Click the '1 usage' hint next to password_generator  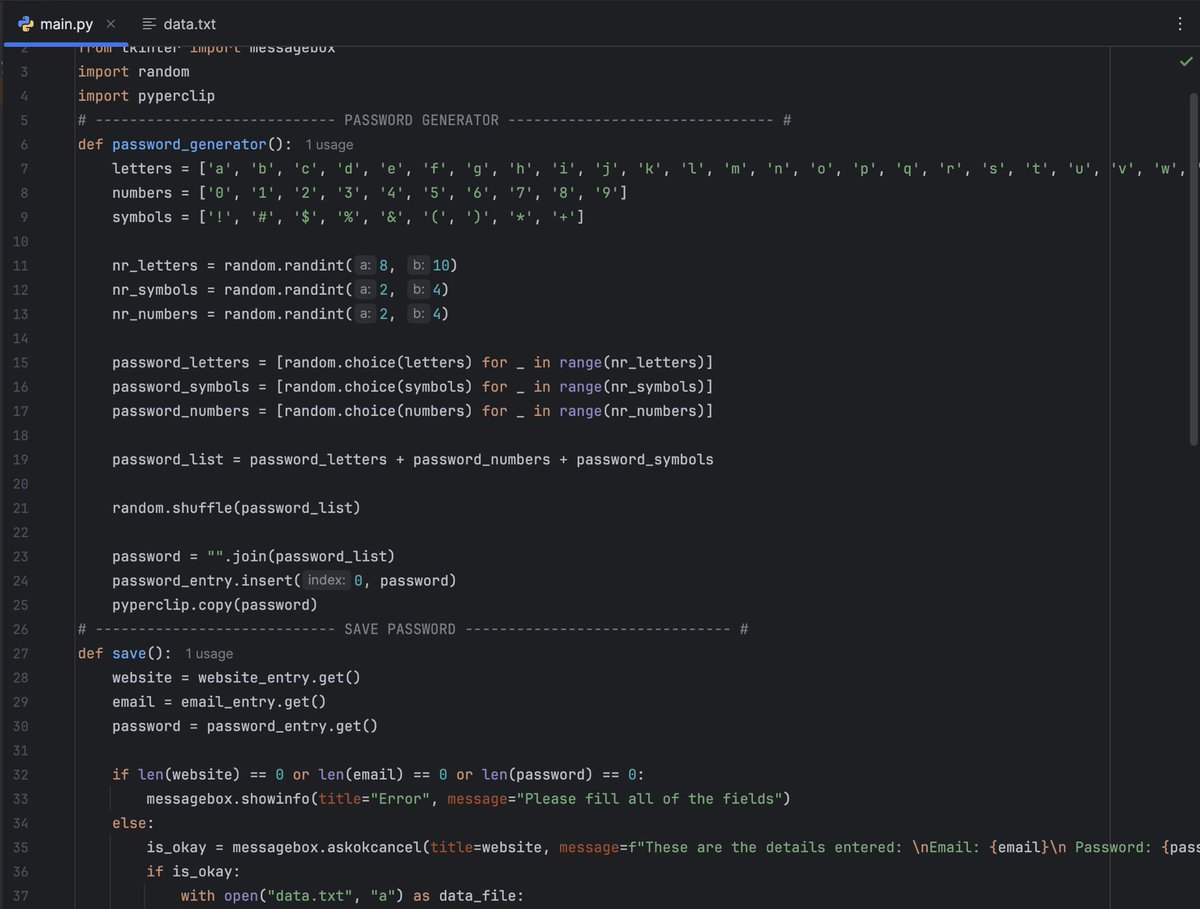tap(329, 145)
